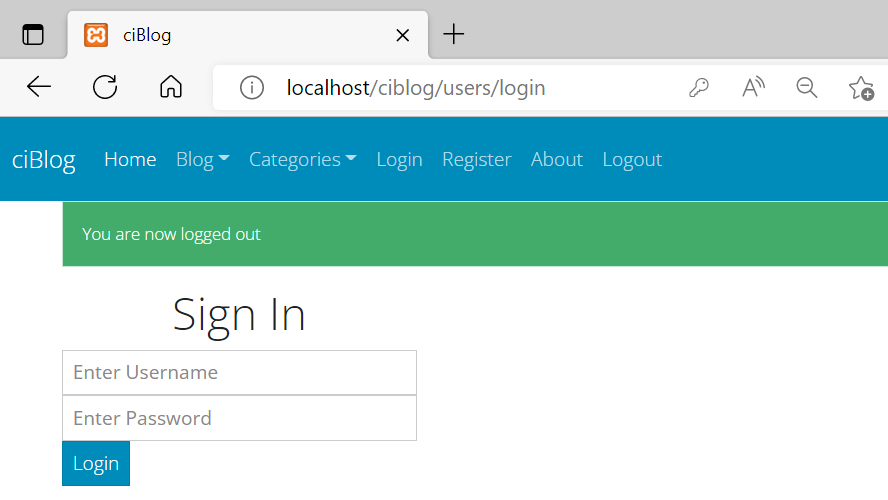Reload the page with refresh icon

pyautogui.click(x=105, y=87)
